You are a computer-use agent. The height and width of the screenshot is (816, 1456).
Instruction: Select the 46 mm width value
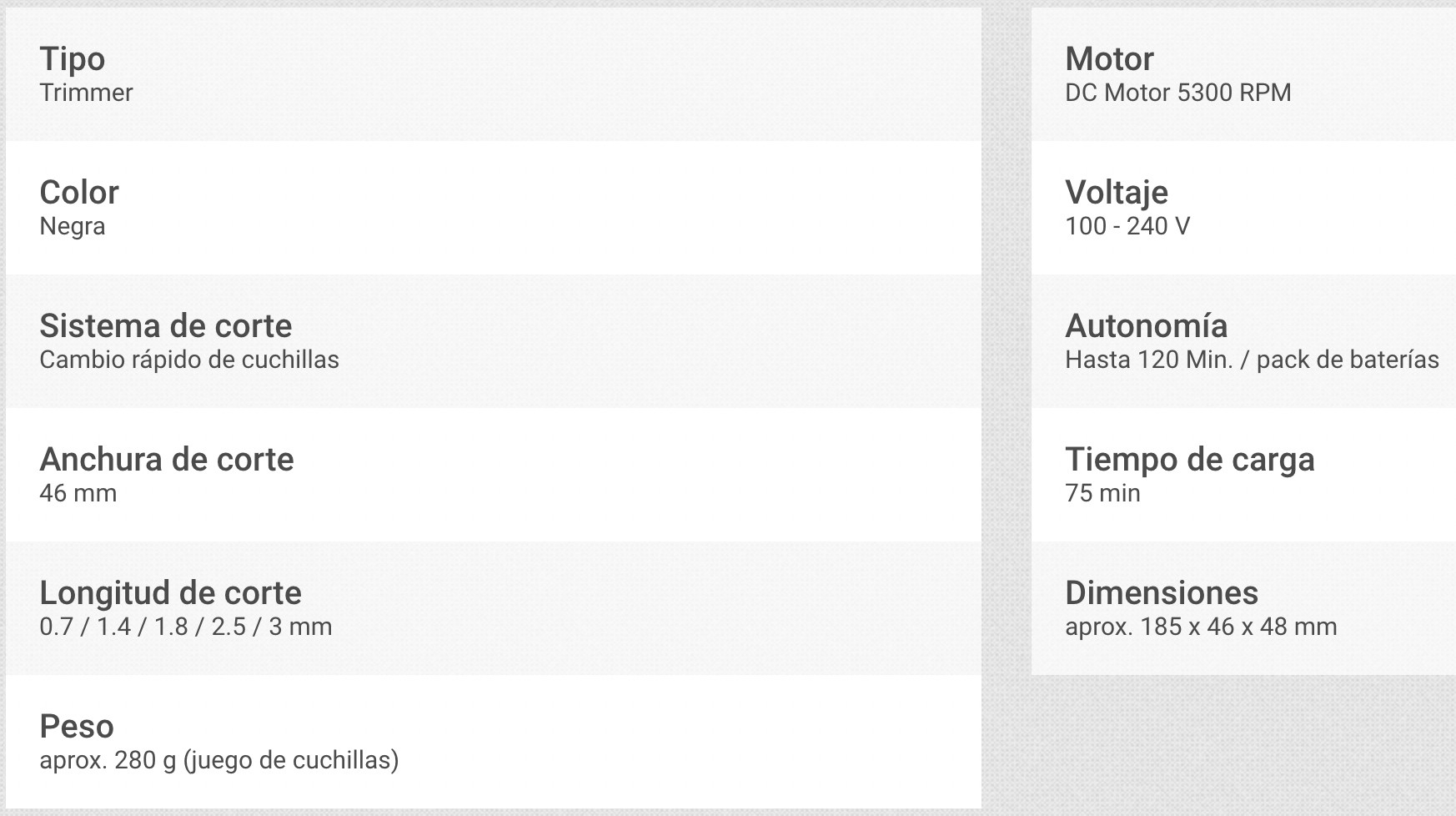[78, 493]
